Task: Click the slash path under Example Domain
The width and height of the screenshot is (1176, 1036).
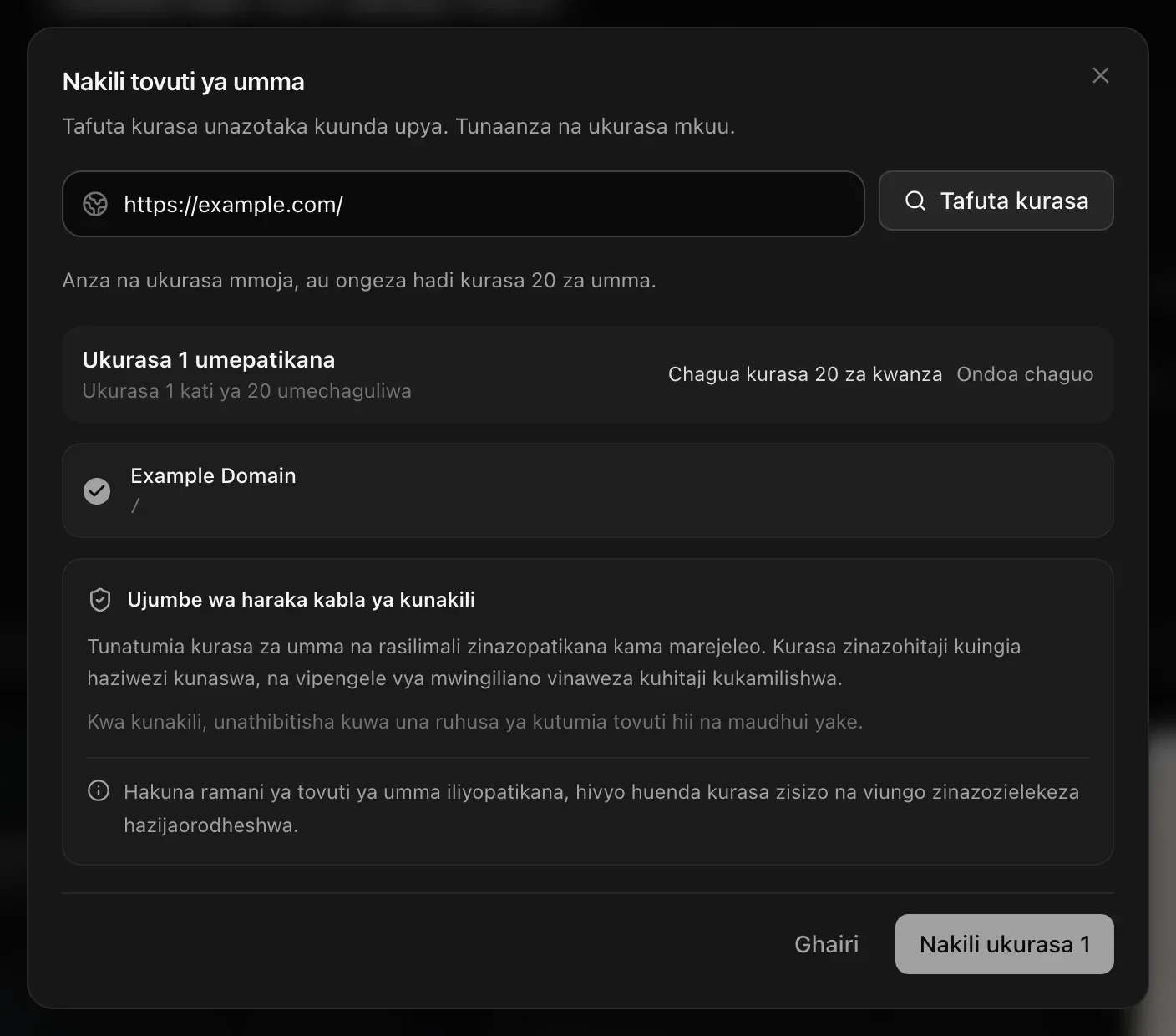Action: (x=135, y=505)
